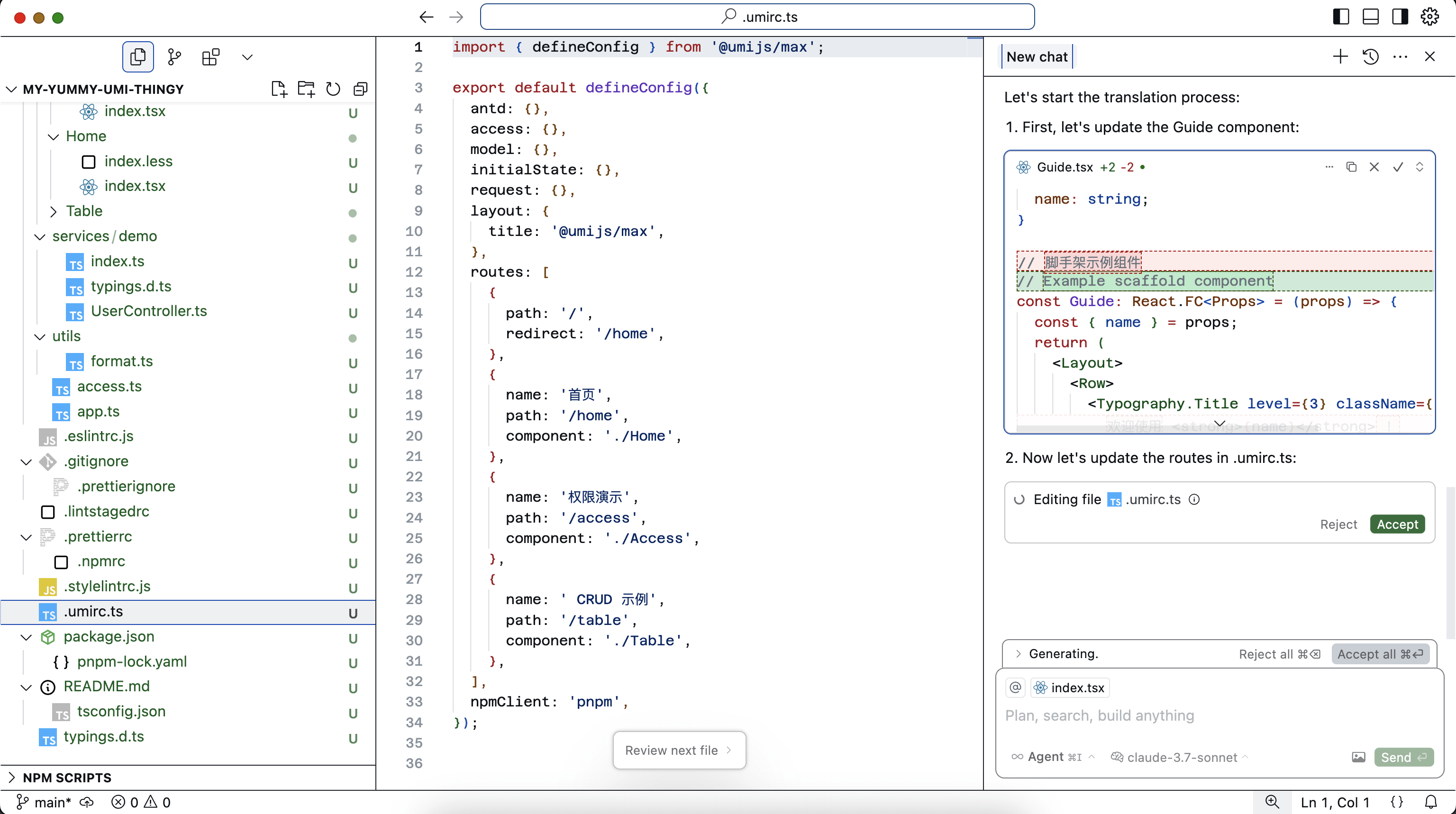
Task: Toggle the AI side pane layout button
Action: (x=1400, y=17)
